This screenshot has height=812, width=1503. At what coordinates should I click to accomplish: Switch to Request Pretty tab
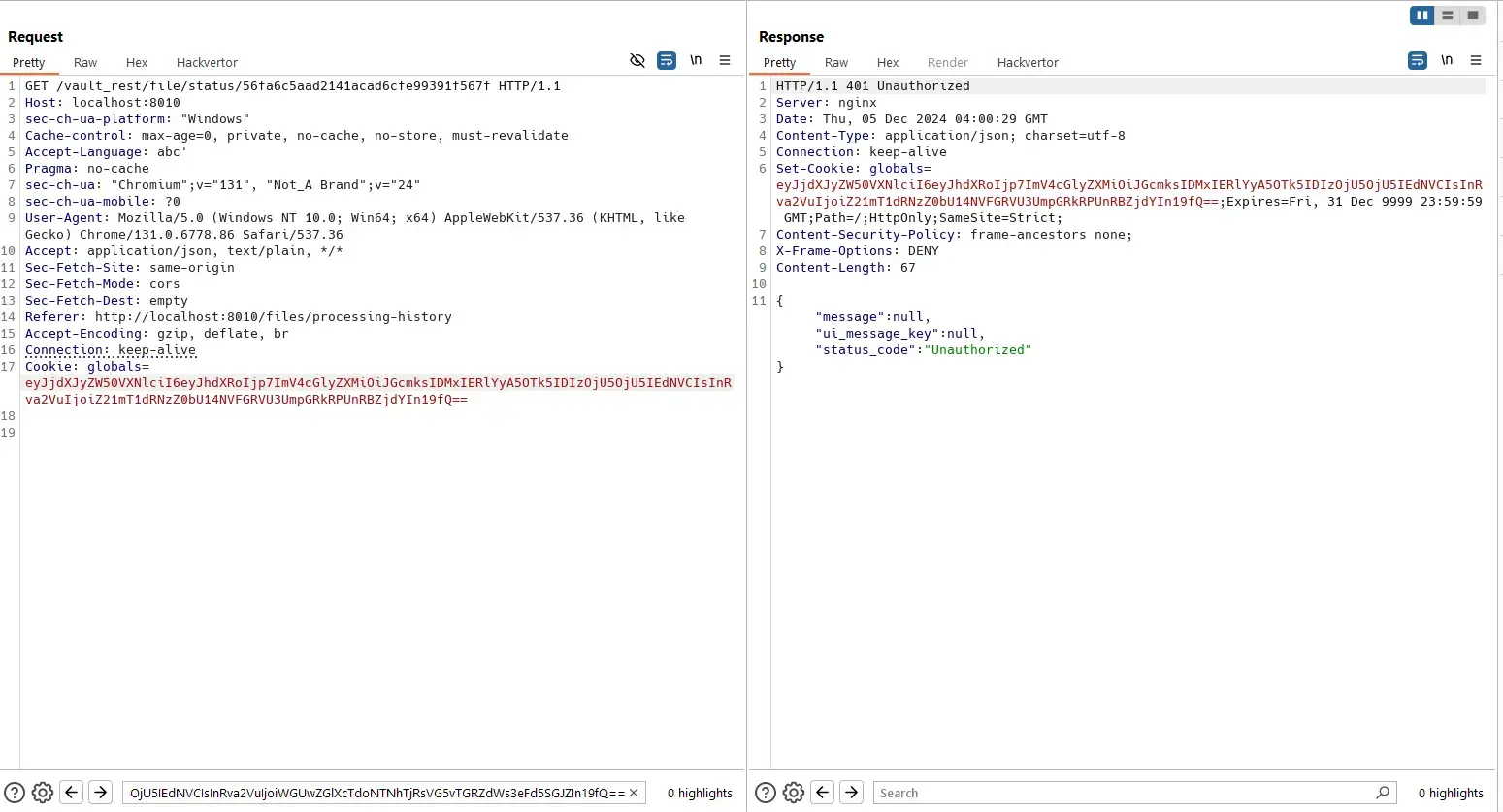(x=29, y=62)
